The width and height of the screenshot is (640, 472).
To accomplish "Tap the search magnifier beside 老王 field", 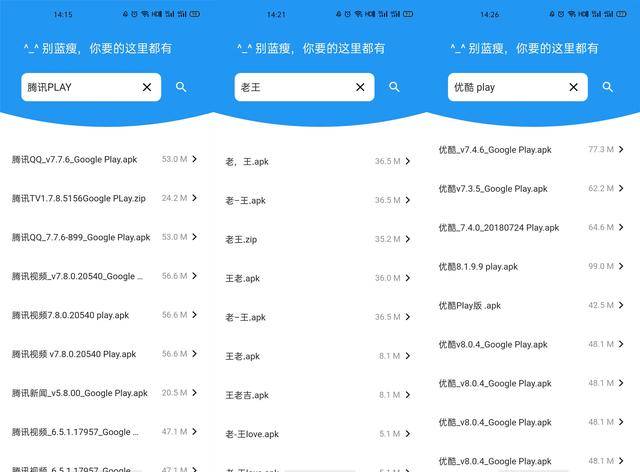I will tap(394, 87).
